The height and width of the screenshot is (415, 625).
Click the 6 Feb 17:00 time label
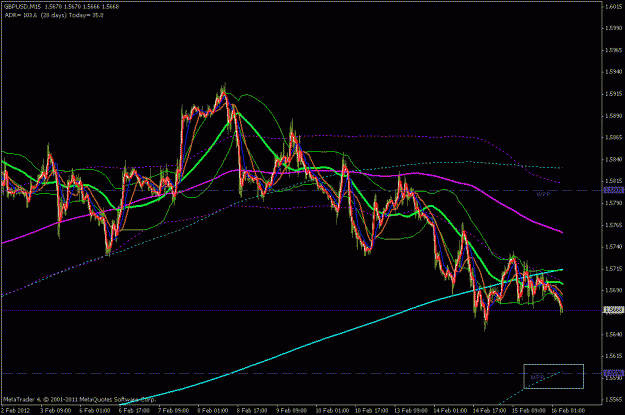(x=134, y=410)
